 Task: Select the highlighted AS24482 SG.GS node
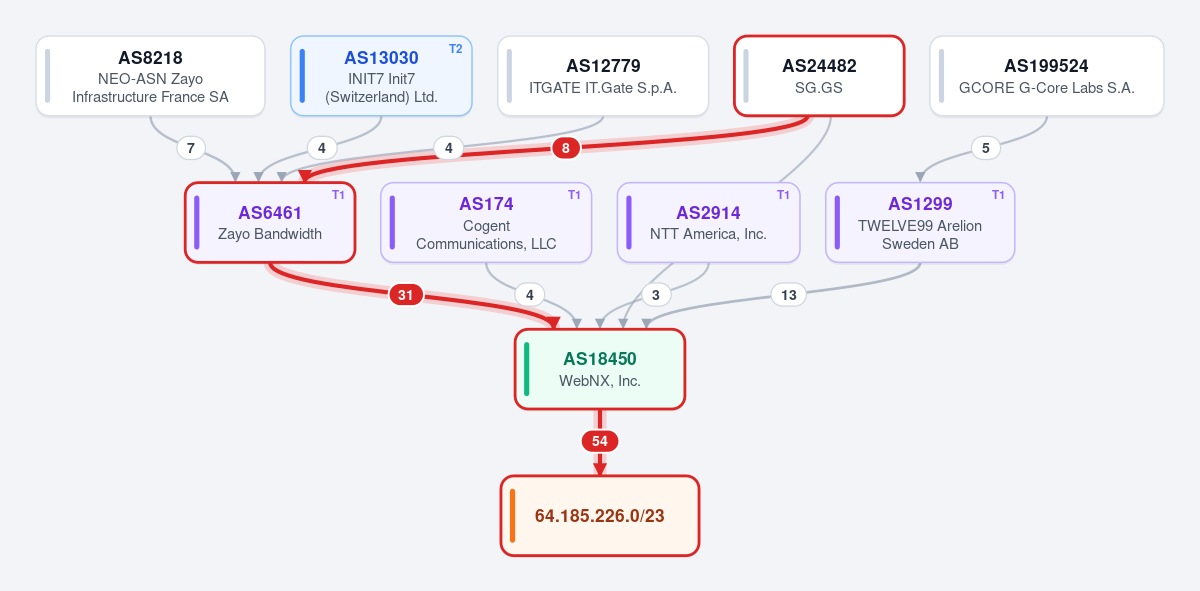point(819,76)
